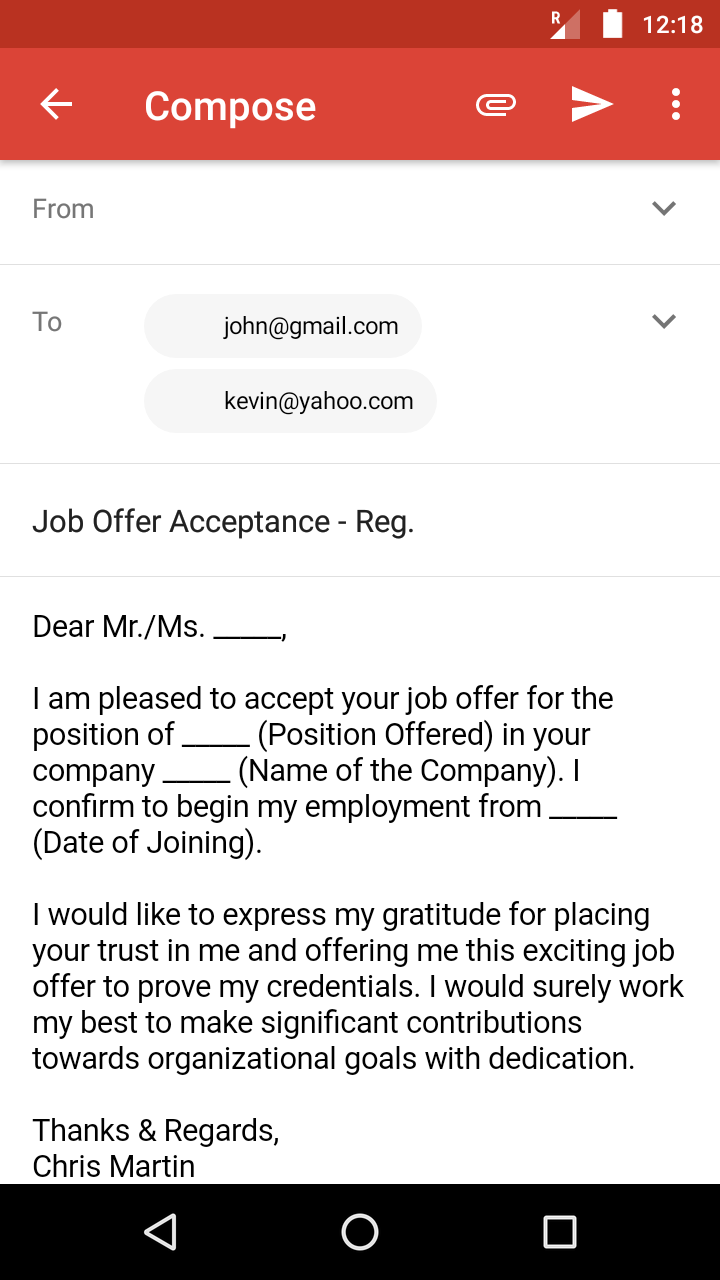The height and width of the screenshot is (1280, 720).
Task: Edit the subject line Job Offer Acceptance
Action: pyautogui.click(x=223, y=521)
